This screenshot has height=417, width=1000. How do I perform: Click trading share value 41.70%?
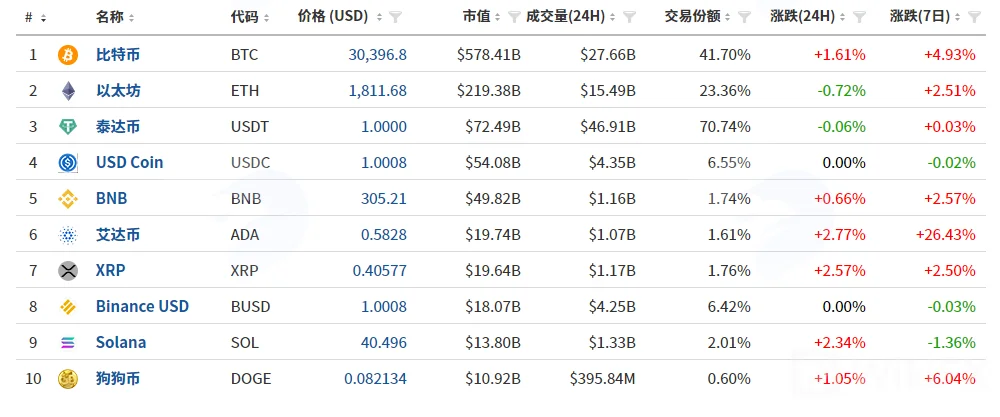[723, 55]
